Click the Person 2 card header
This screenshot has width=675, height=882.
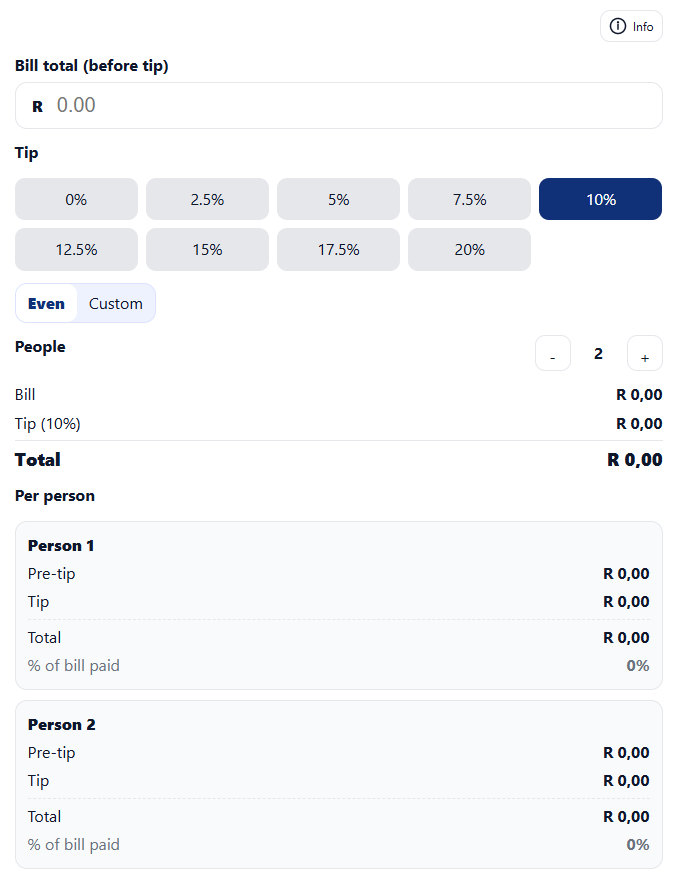[x=61, y=724]
